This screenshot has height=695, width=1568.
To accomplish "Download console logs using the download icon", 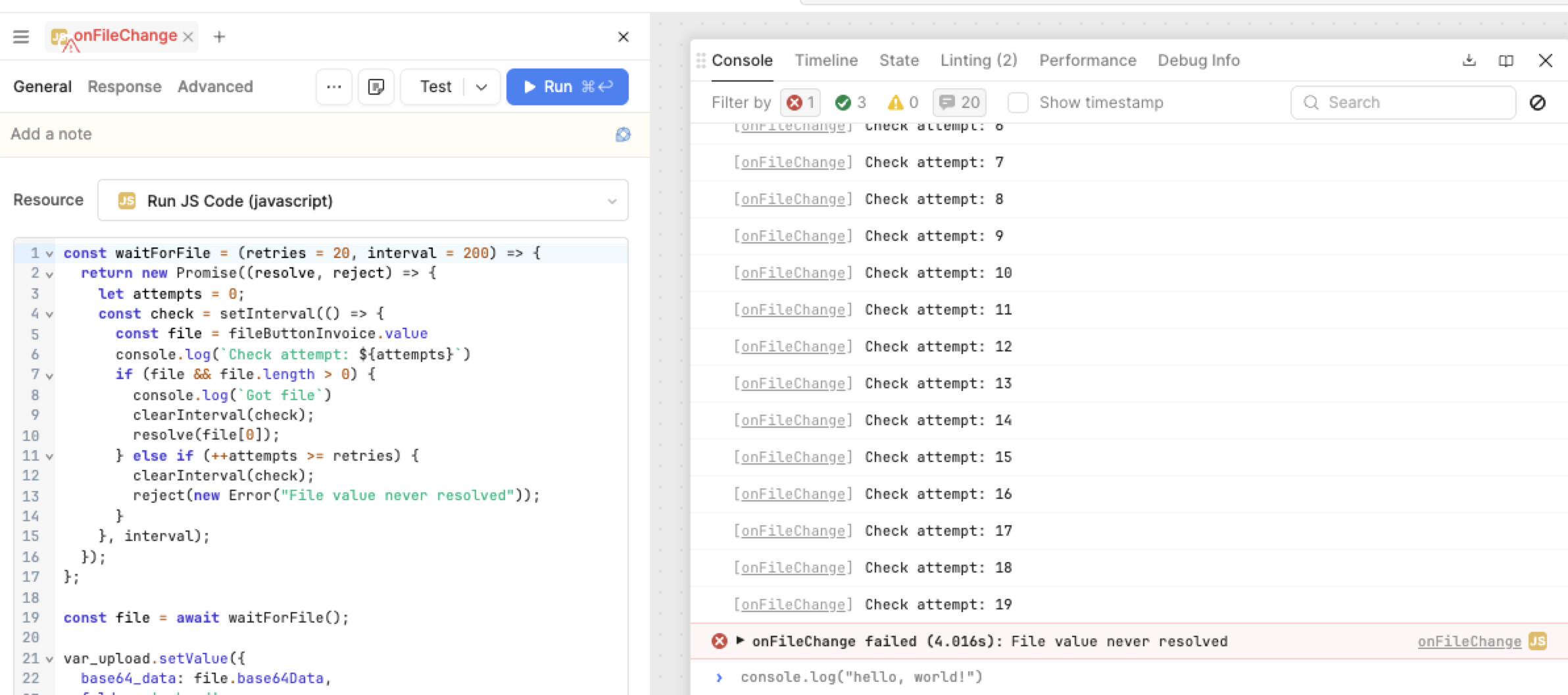I will click(x=1469, y=61).
